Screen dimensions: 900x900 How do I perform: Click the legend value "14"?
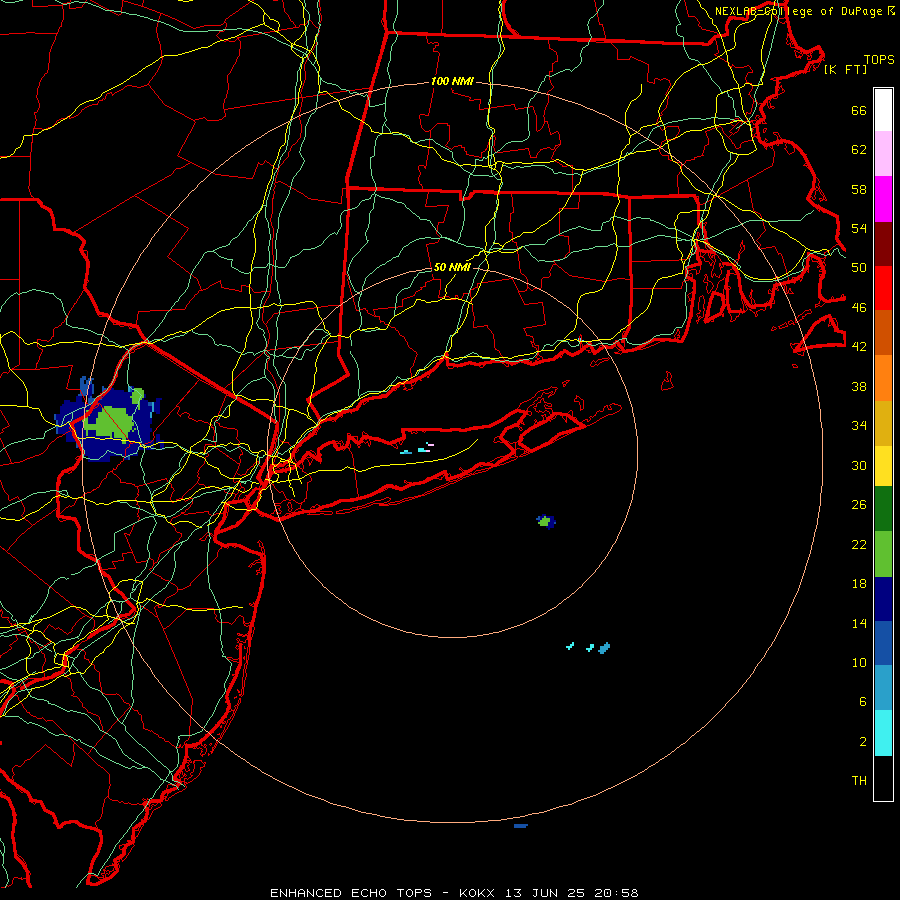coord(859,623)
